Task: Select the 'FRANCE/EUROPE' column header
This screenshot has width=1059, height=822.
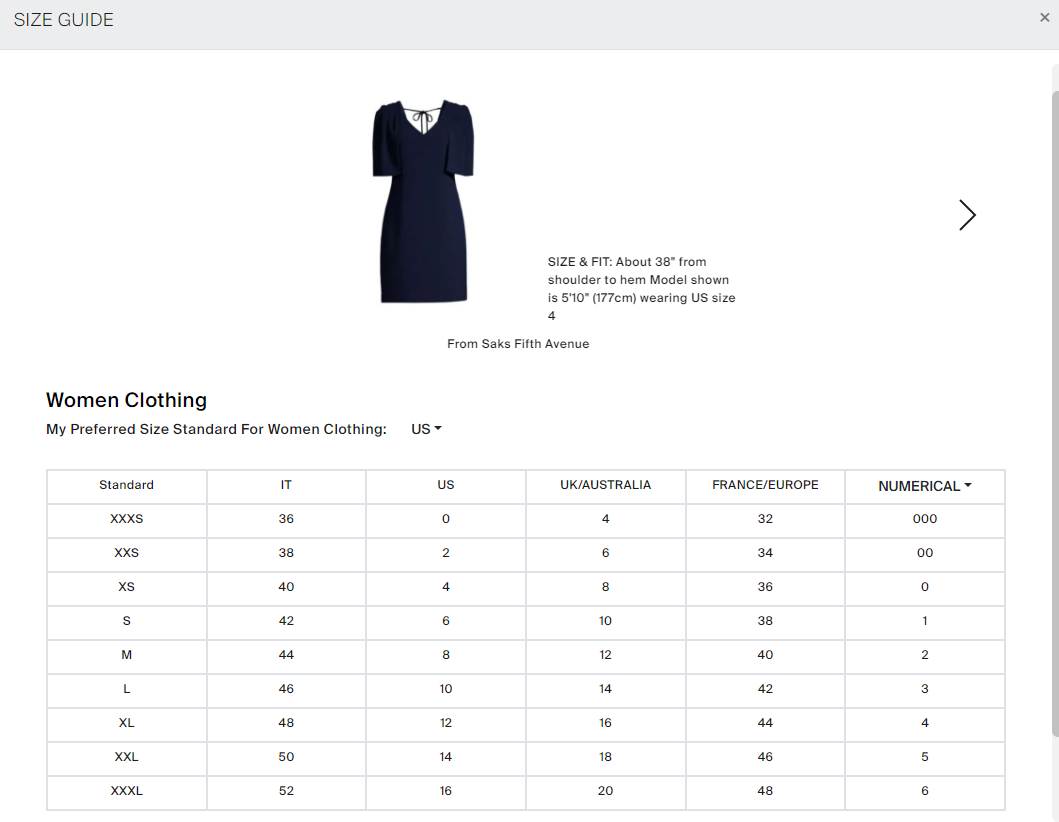Action: (x=765, y=485)
